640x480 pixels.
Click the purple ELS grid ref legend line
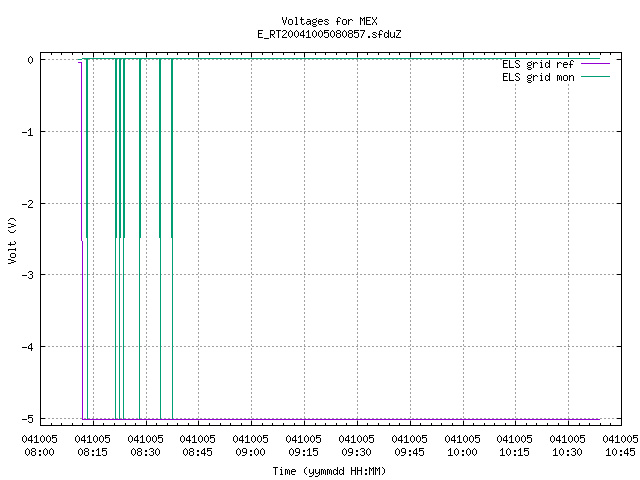pyautogui.click(x=595, y=64)
